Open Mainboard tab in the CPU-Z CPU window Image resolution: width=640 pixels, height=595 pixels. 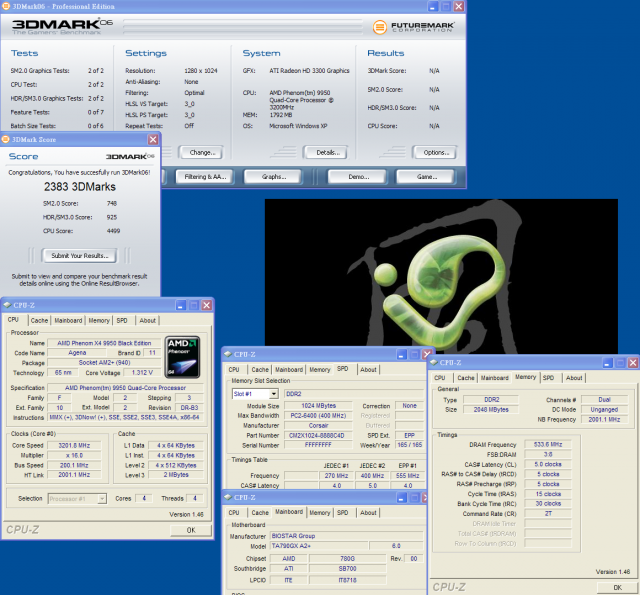coord(68,320)
